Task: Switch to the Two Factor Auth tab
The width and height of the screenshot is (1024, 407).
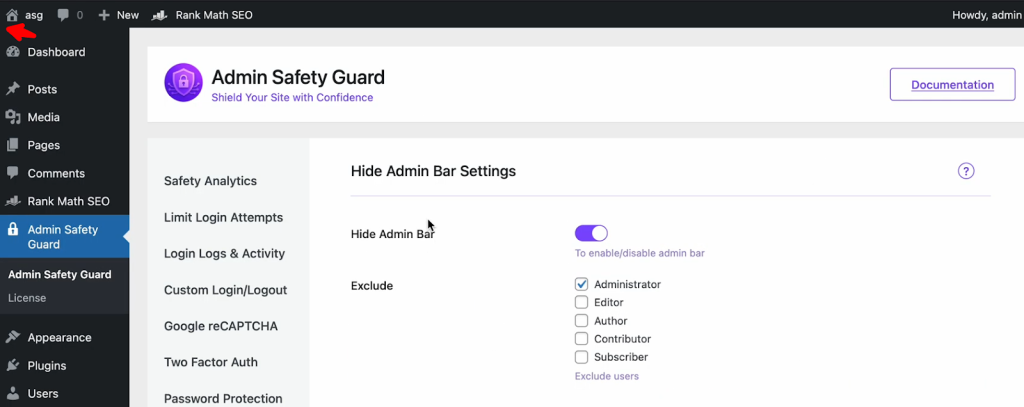Action: tap(210, 362)
